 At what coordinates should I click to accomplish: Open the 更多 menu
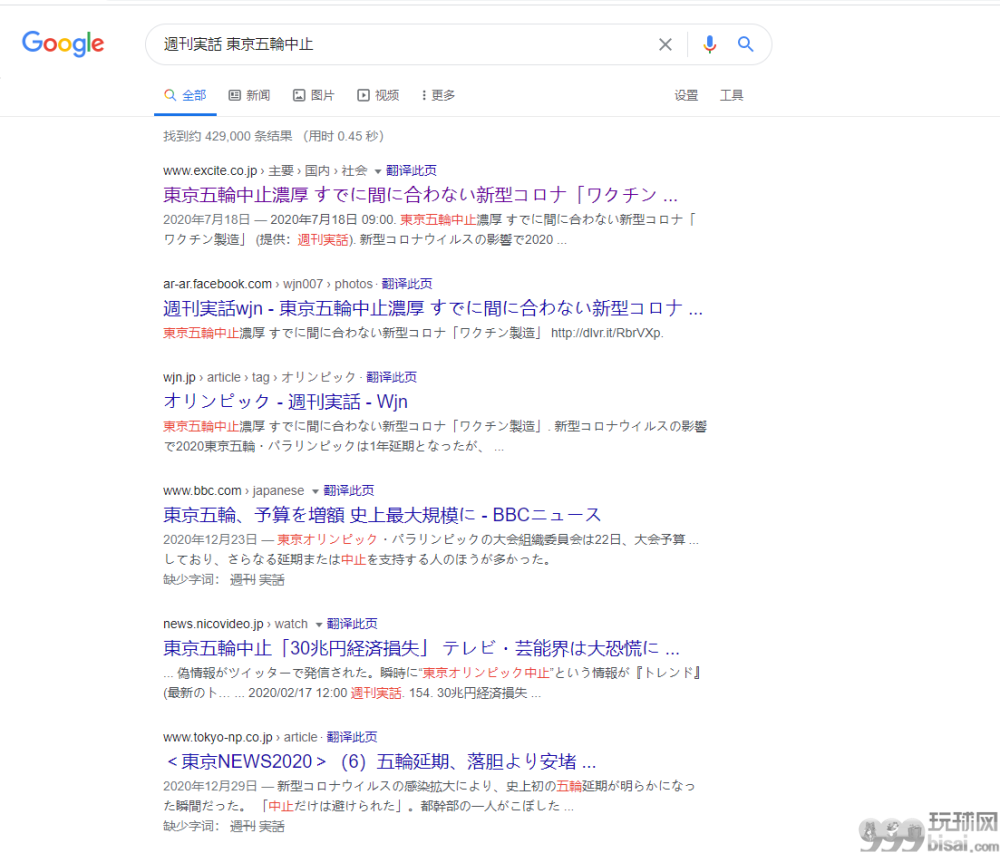tap(438, 96)
